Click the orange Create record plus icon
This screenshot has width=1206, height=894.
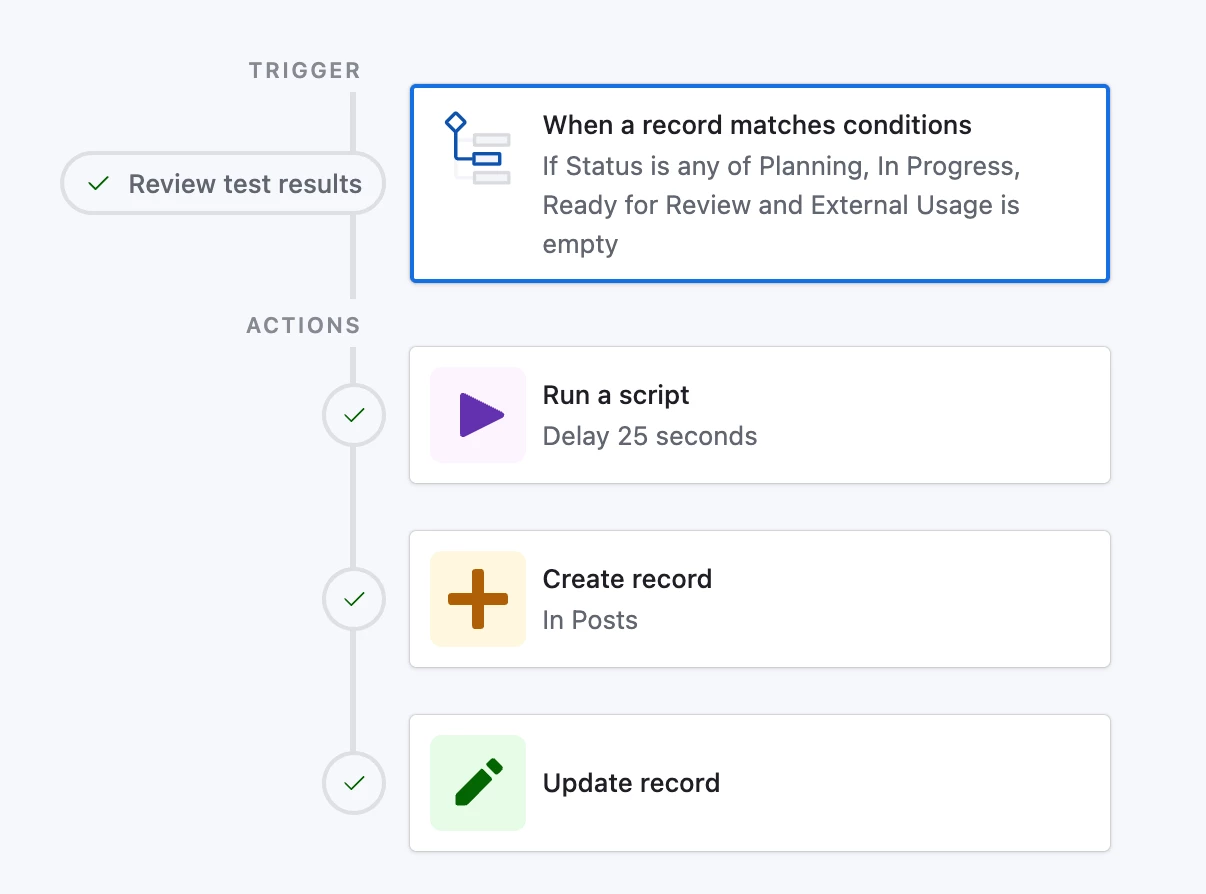pyautogui.click(x=478, y=599)
